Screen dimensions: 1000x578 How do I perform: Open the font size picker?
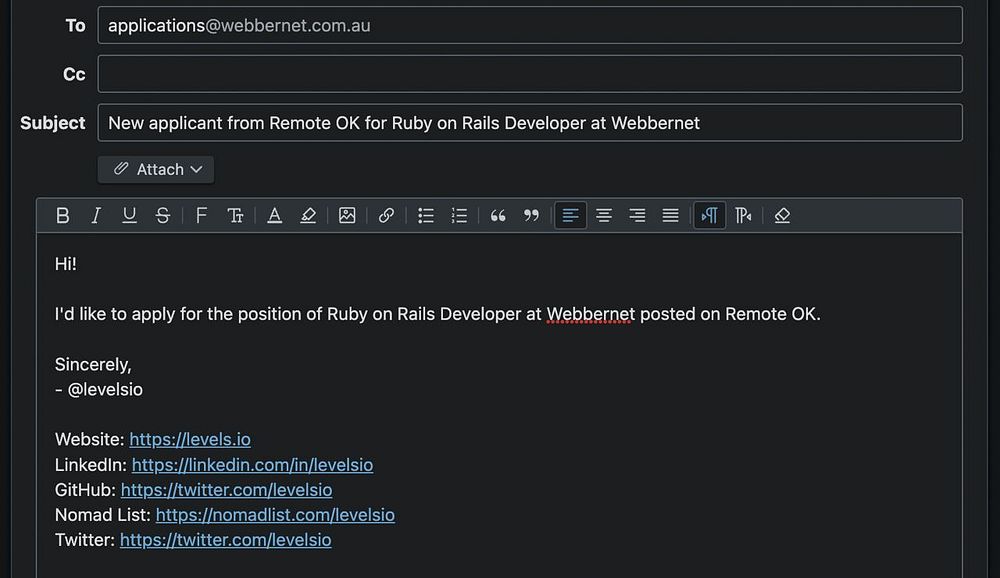pos(235,216)
